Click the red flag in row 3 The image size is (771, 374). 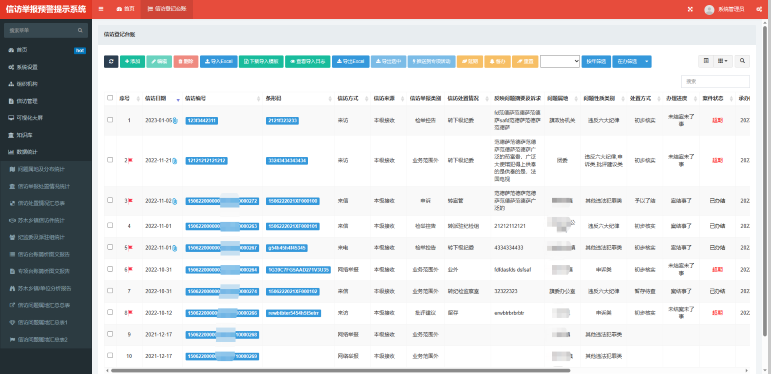[130, 201]
